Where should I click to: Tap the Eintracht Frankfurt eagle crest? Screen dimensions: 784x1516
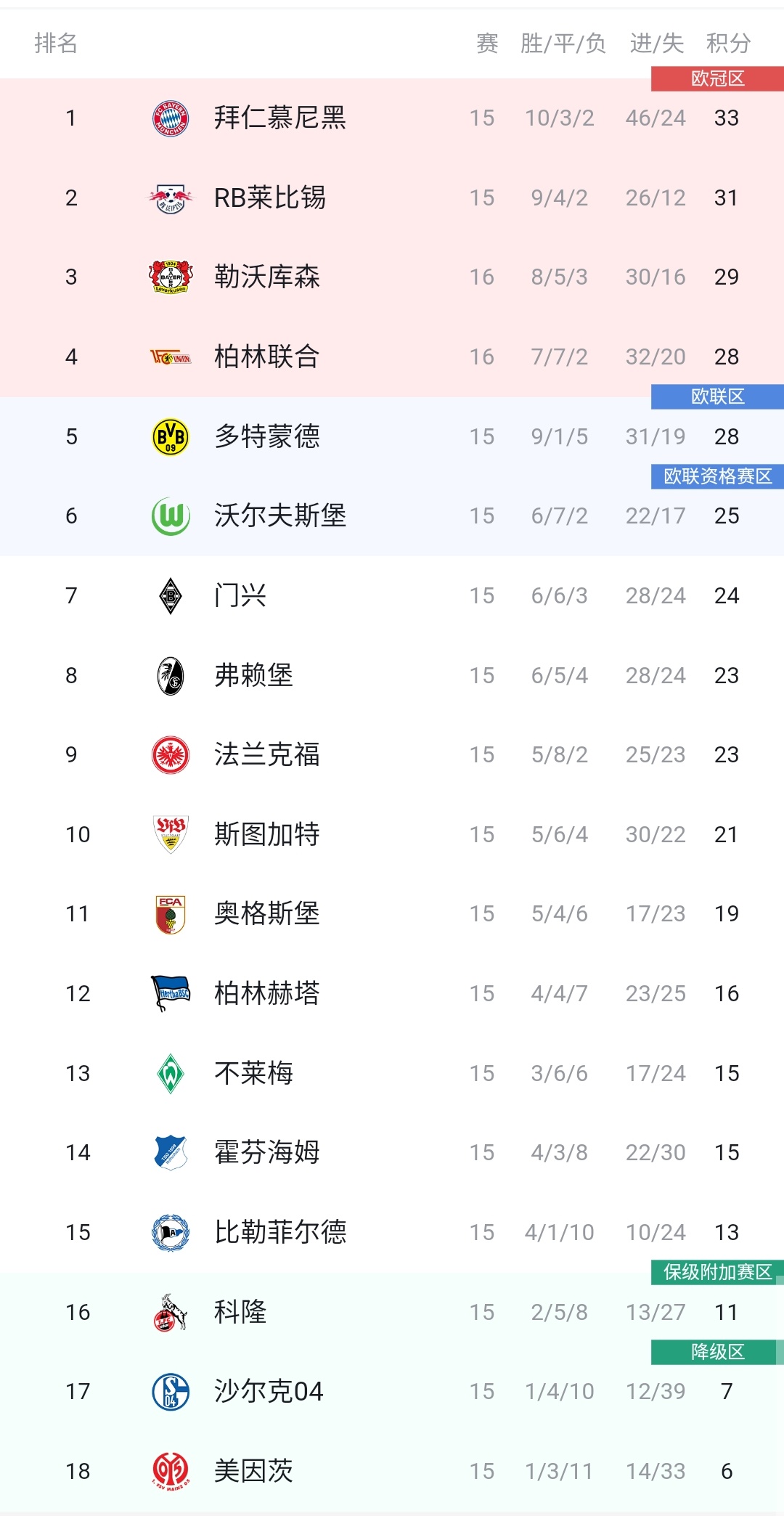171,755
